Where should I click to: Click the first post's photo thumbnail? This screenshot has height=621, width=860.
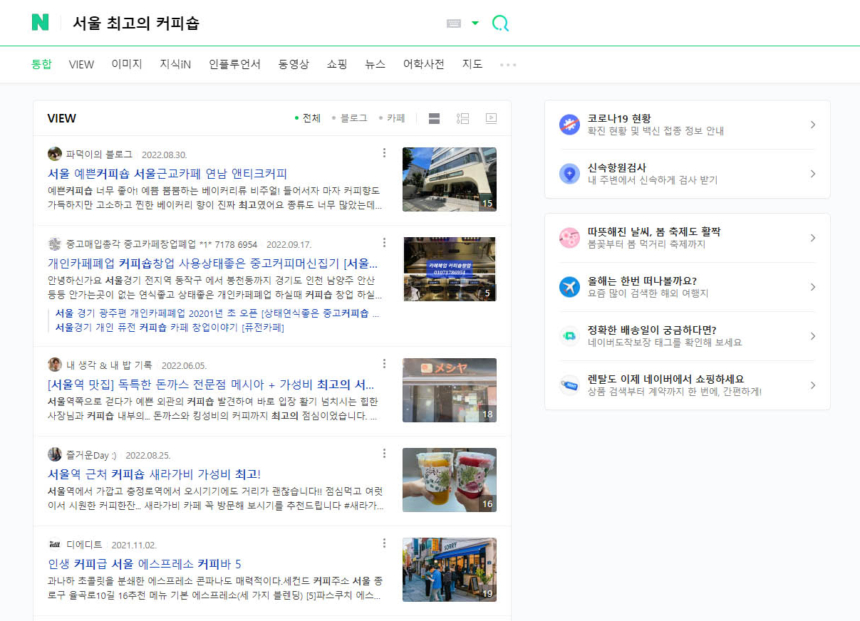pyautogui.click(x=449, y=180)
